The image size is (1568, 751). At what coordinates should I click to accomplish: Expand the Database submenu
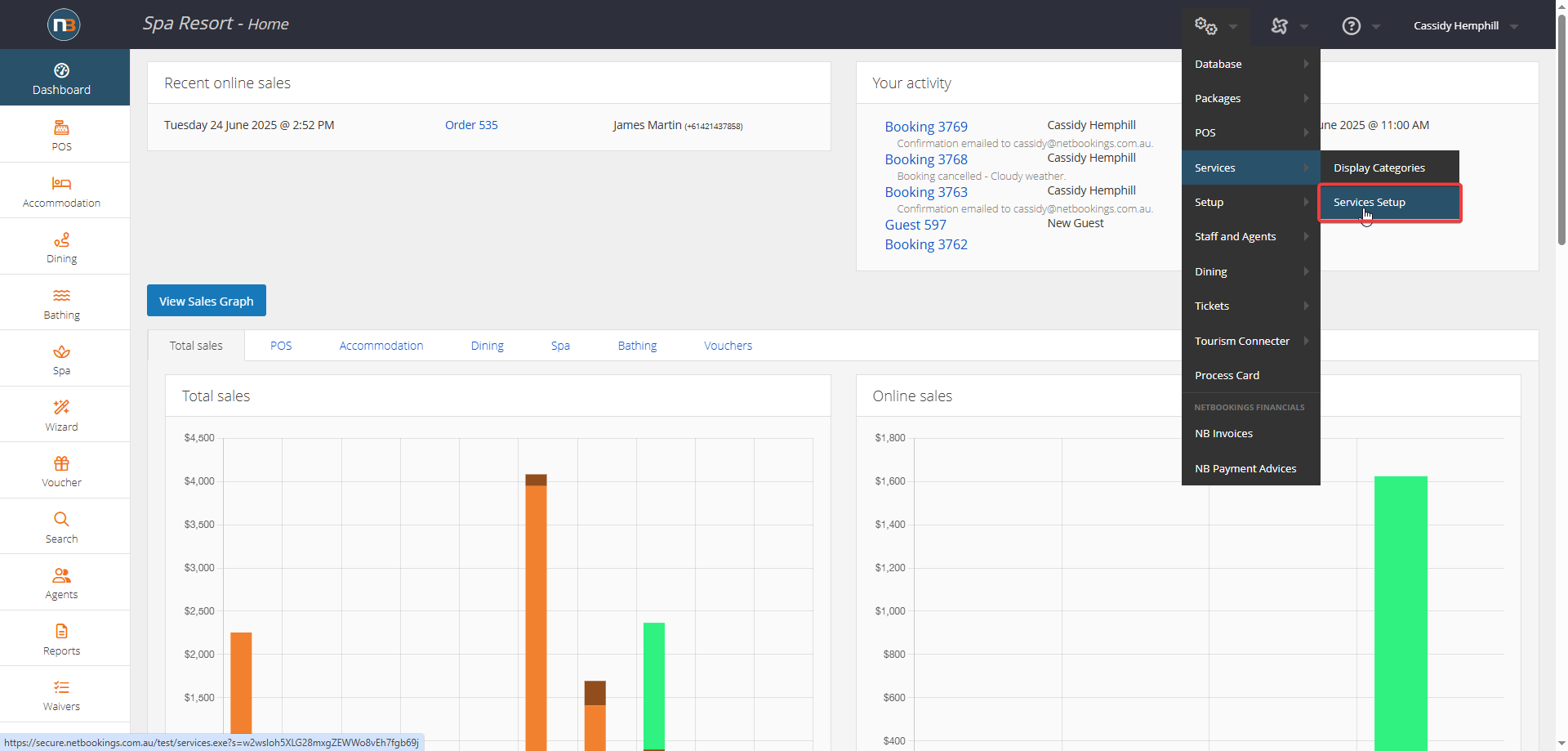pos(1251,64)
